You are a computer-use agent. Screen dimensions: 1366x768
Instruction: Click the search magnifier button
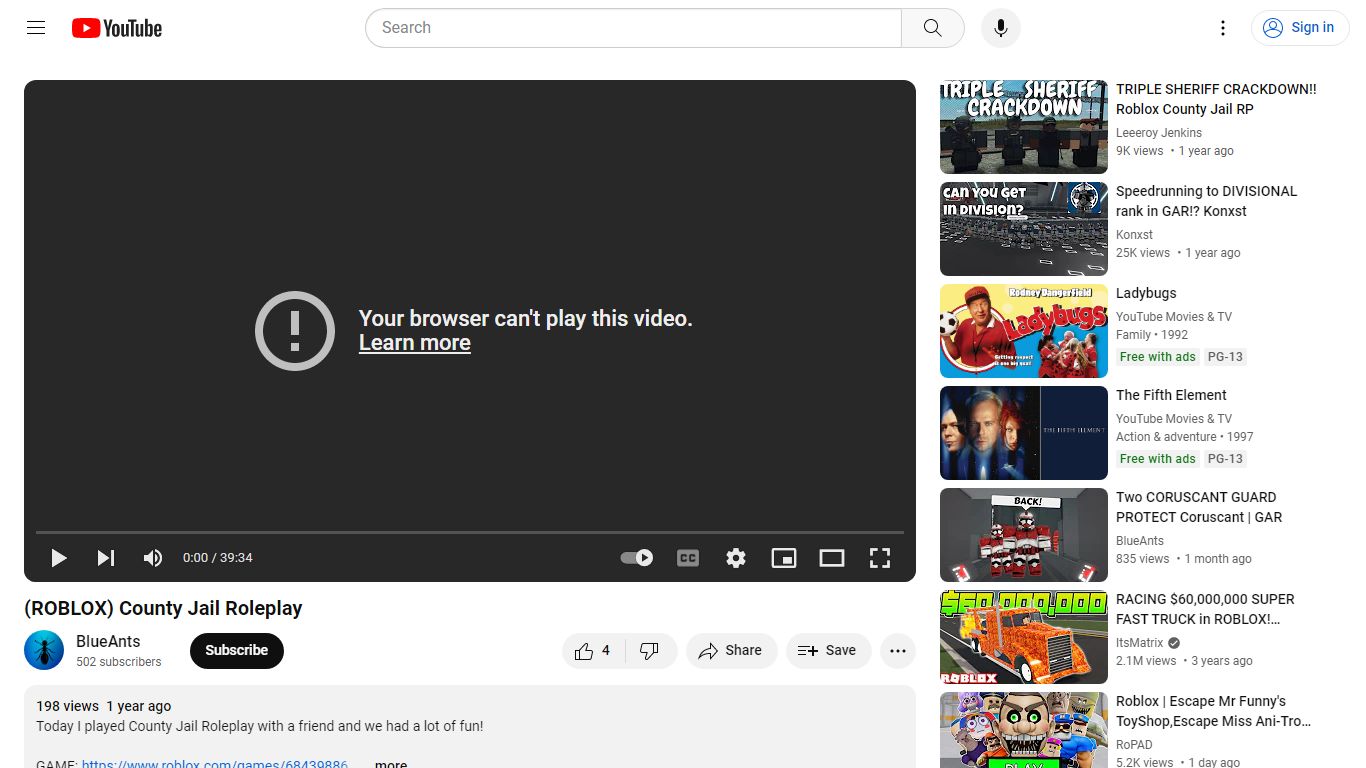933,28
